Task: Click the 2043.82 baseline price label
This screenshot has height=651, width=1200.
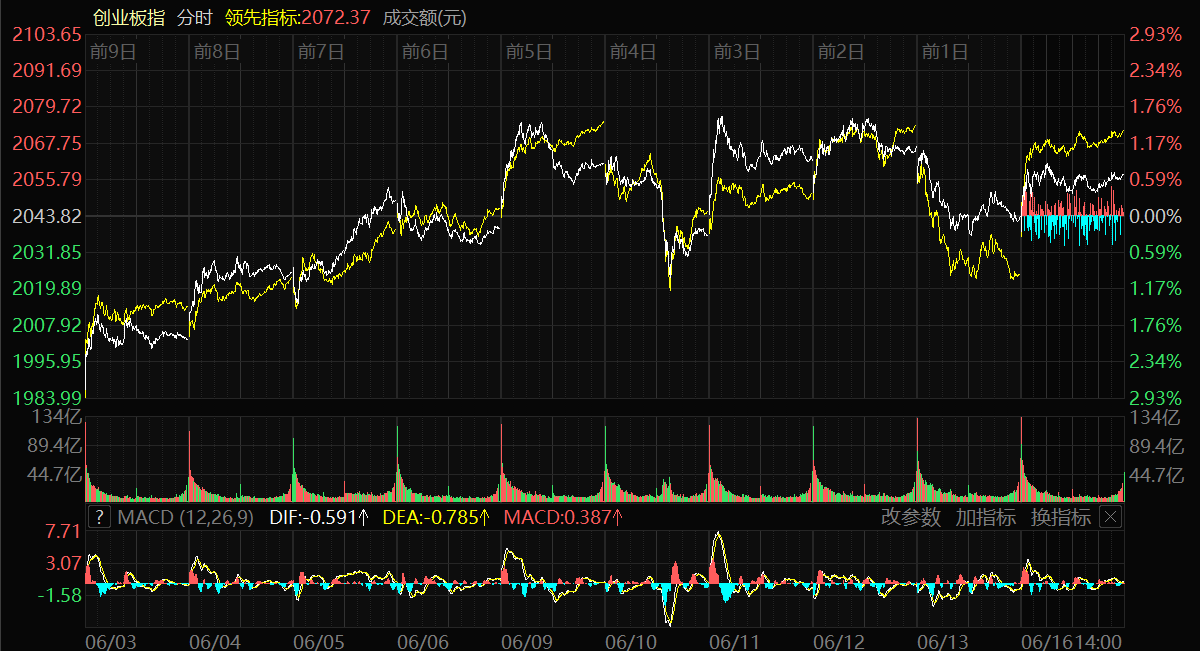Action: point(46,216)
